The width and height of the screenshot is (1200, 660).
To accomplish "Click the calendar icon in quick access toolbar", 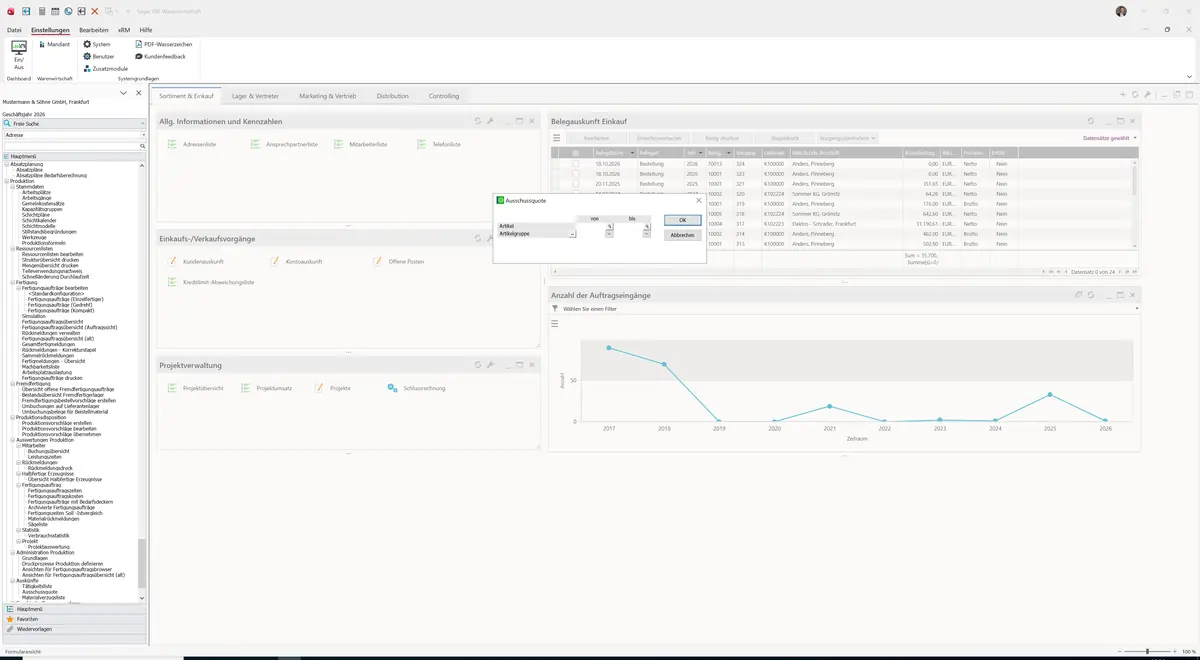I will coord(54,11).
